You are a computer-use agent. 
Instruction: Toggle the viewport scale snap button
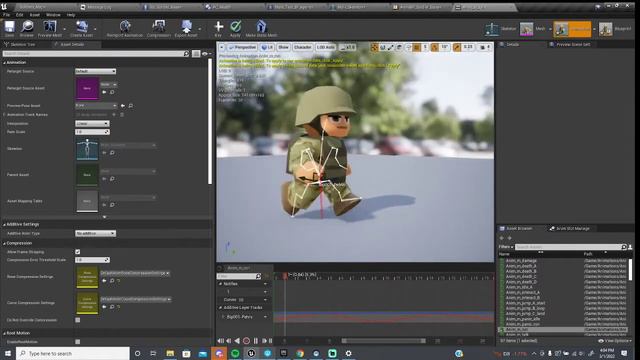457,47
